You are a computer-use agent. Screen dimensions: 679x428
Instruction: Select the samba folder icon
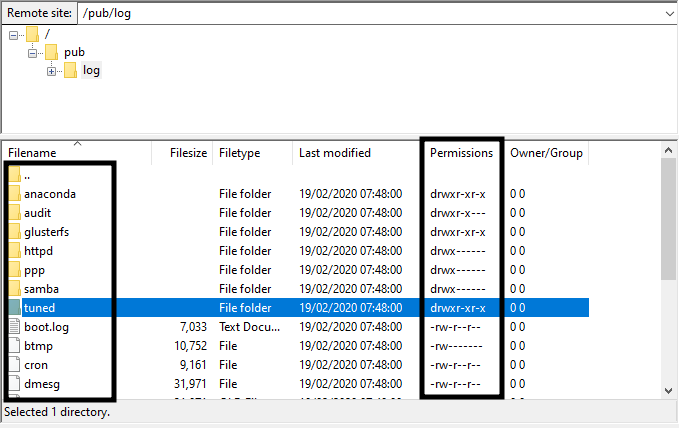pos(14,289)
